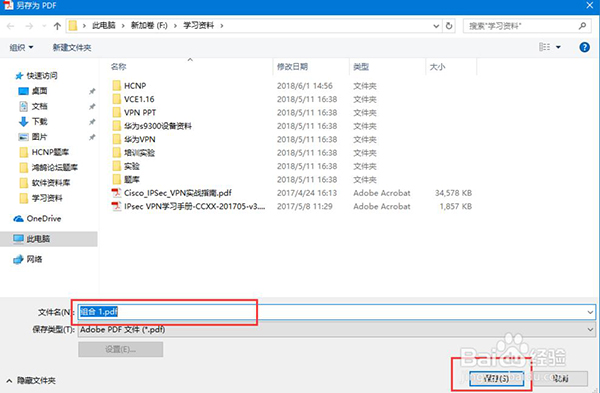Click the 设置(E)... button
600x393 pixels.
(x=121, y=349)
